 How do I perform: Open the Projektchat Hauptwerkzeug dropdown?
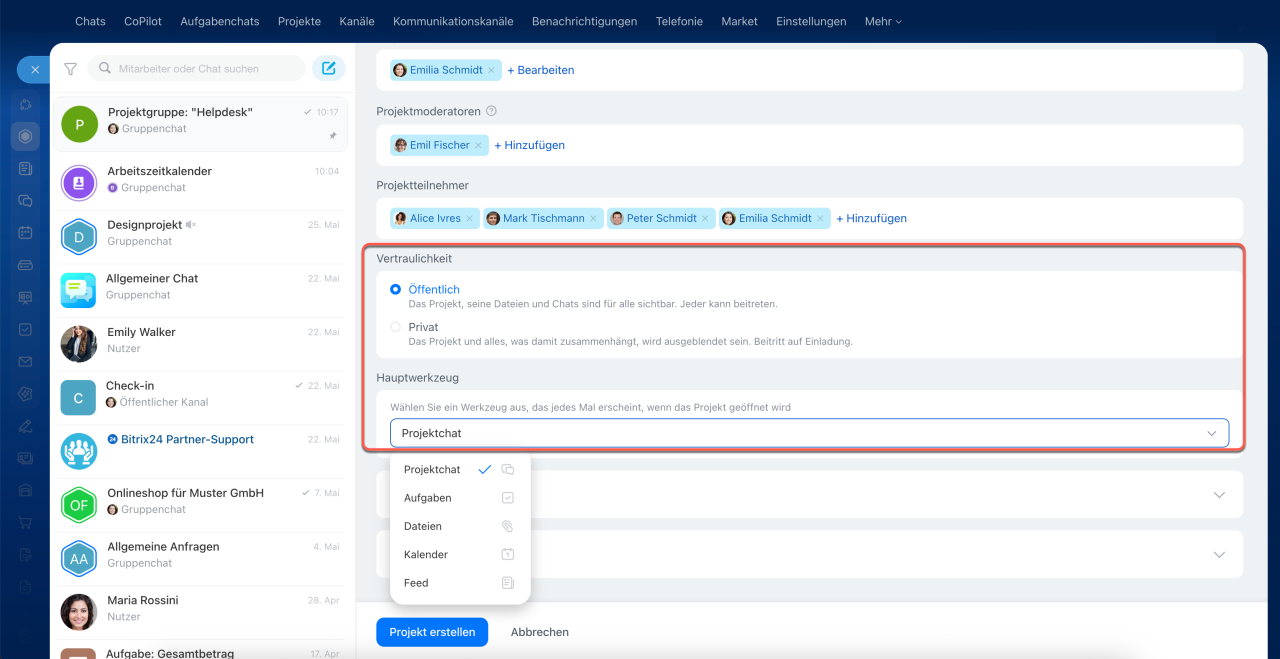point(809,433)
